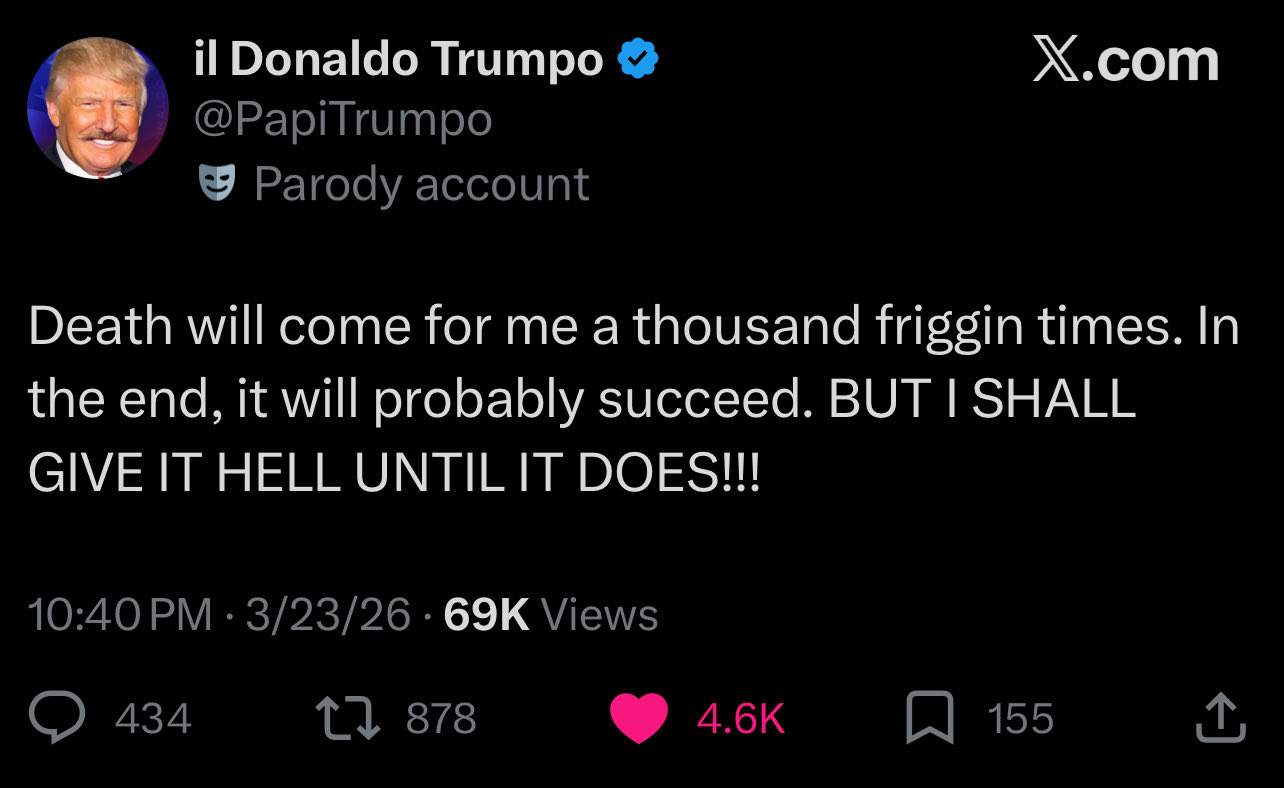Click the 878 reposts count
1284x788 pixels.
coord(441,719)
